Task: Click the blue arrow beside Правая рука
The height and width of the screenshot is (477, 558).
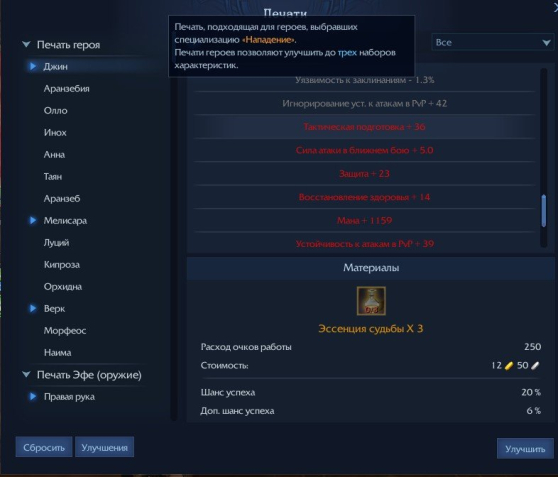Action: point(33,396)
